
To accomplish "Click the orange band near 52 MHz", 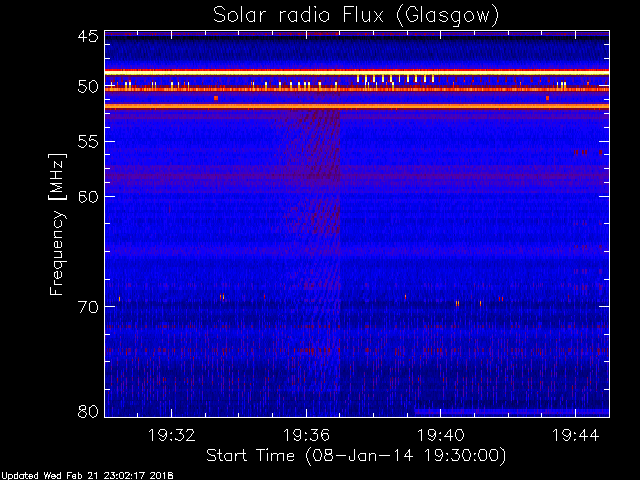I will point(357,107).
